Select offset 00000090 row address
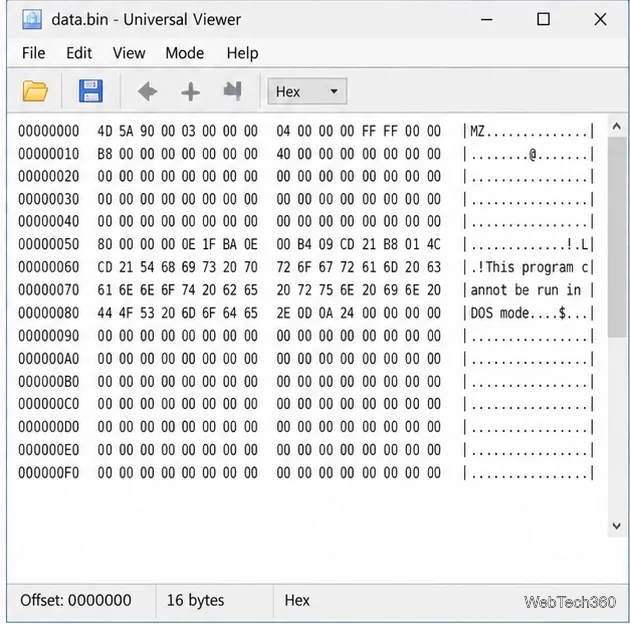The image size is (630, 624). (x=49, y=336)
